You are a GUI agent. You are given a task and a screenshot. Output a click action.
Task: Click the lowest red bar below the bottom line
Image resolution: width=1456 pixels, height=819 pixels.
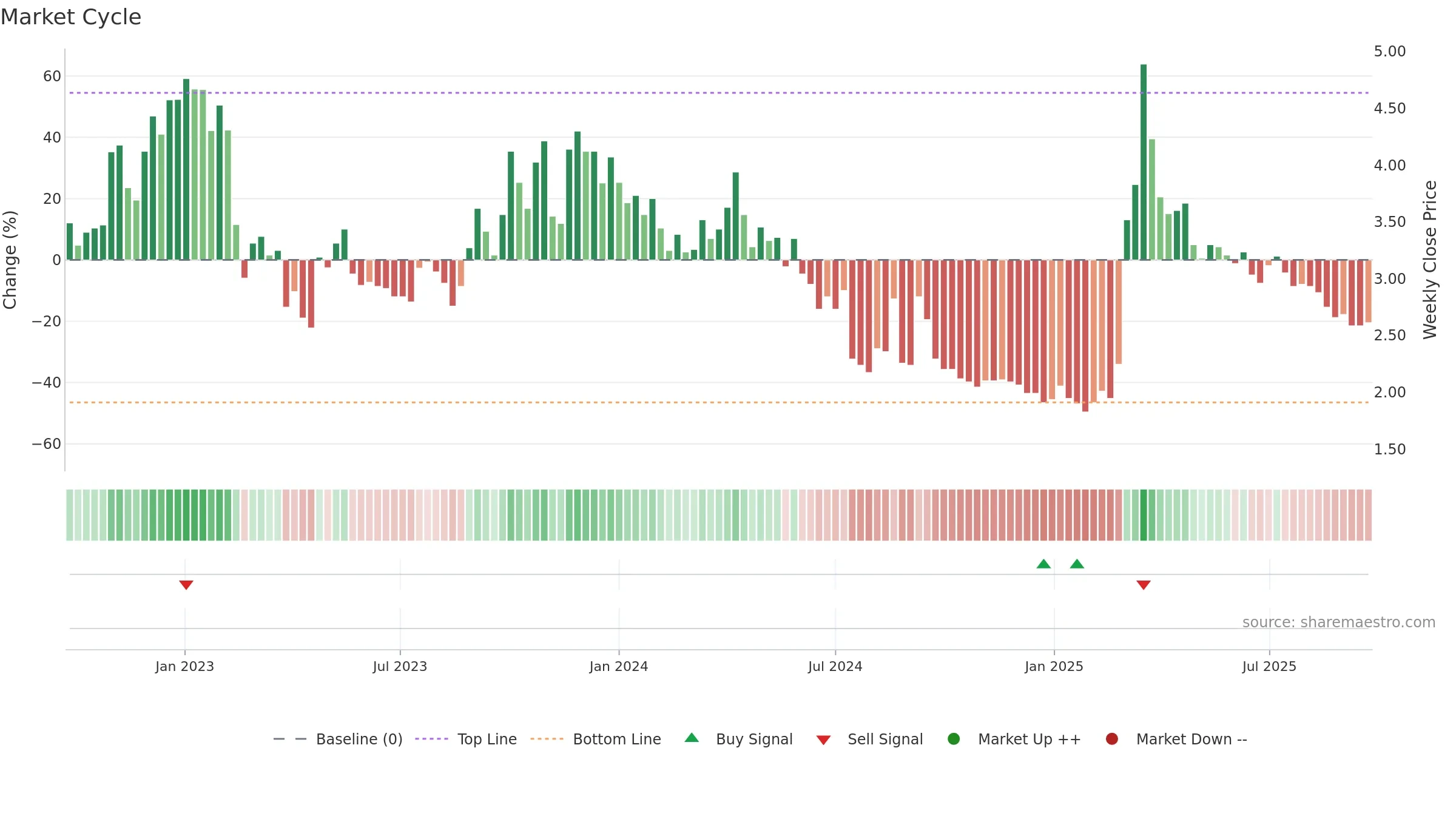pos(1085,335)
